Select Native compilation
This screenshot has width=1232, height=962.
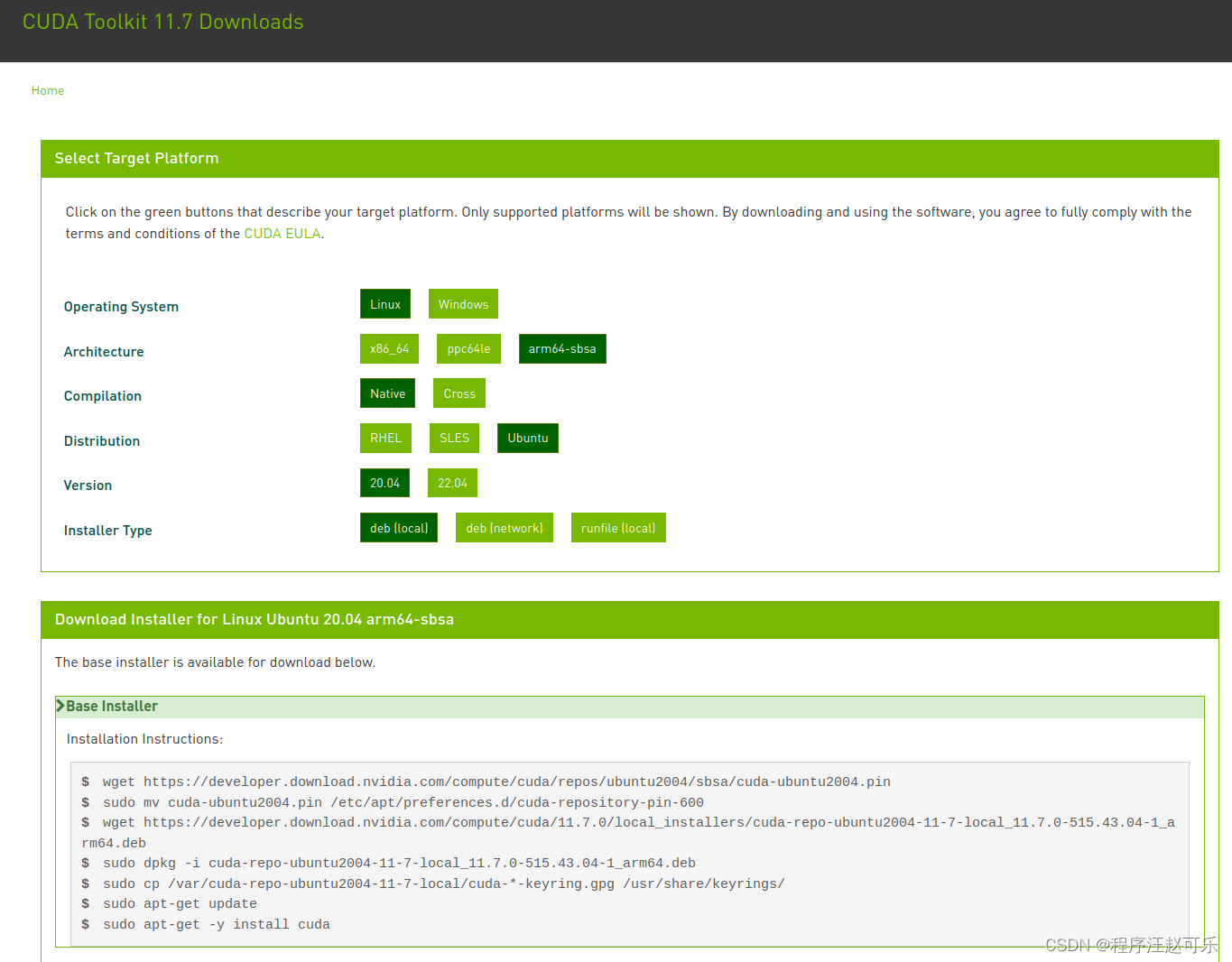(x=387, y=393)
